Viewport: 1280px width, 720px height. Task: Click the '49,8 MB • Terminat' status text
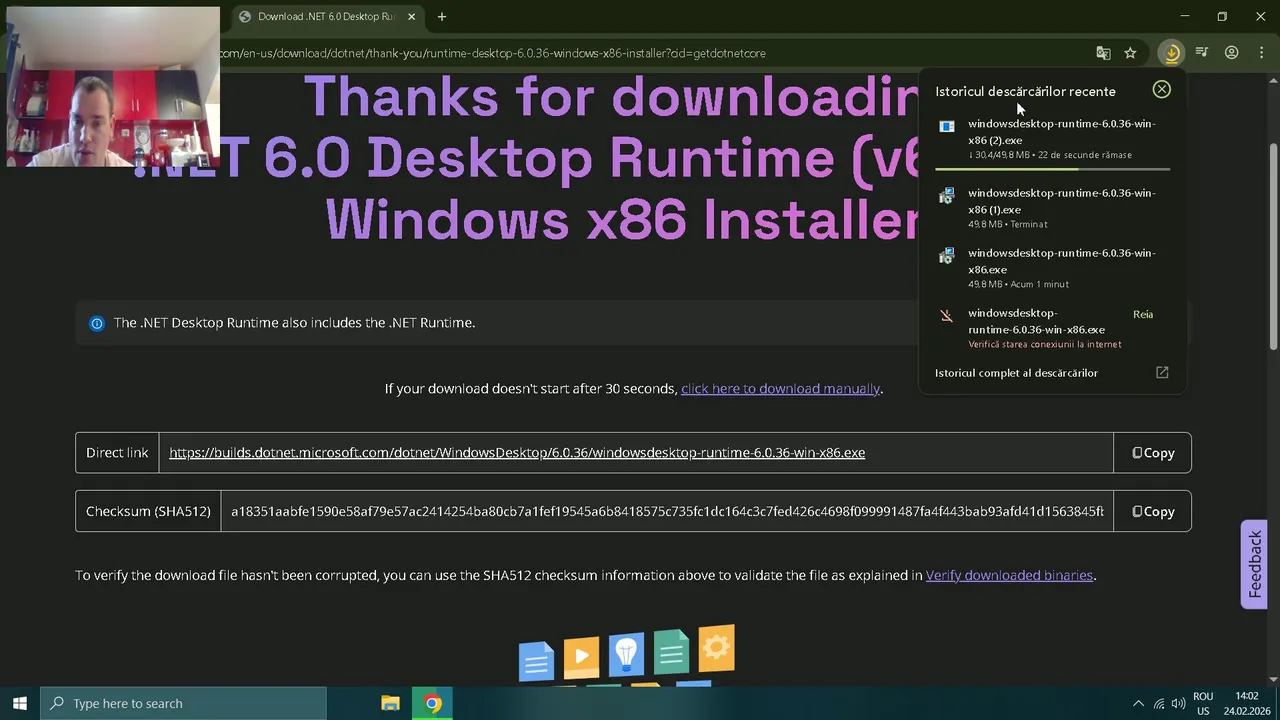(1008, 224)
